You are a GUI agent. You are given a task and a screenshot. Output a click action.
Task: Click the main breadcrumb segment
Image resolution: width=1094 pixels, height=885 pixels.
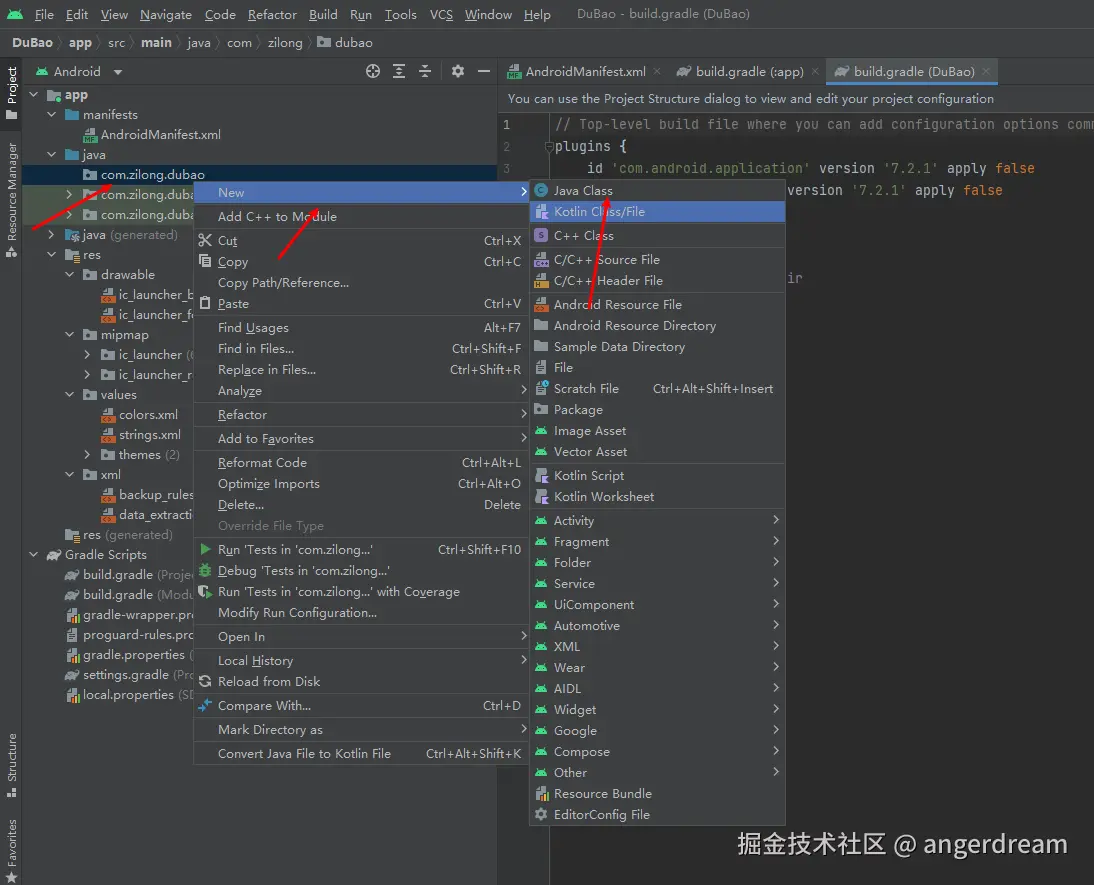coord(156,43)
